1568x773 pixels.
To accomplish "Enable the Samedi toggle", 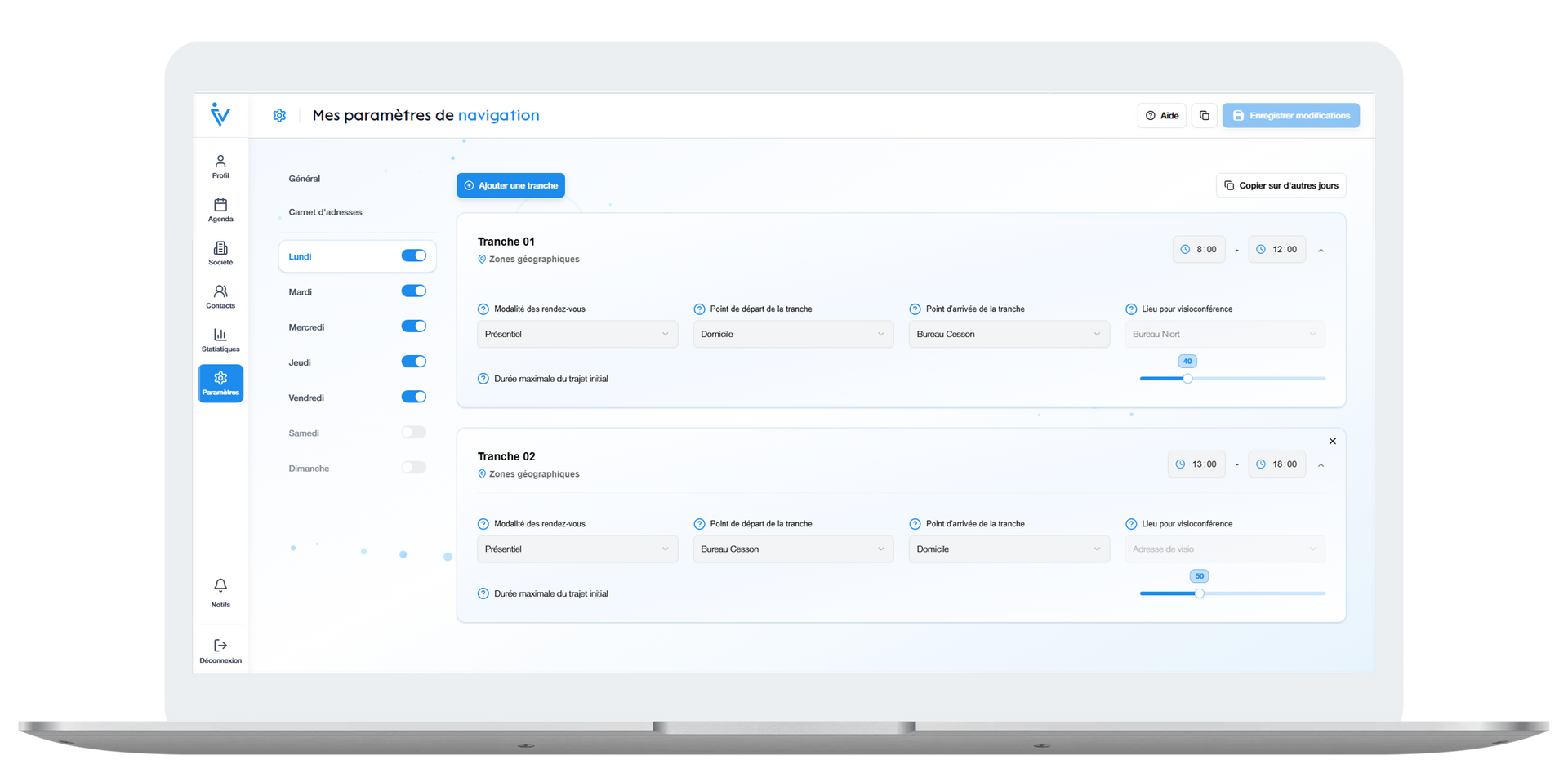I will (414, 432).
